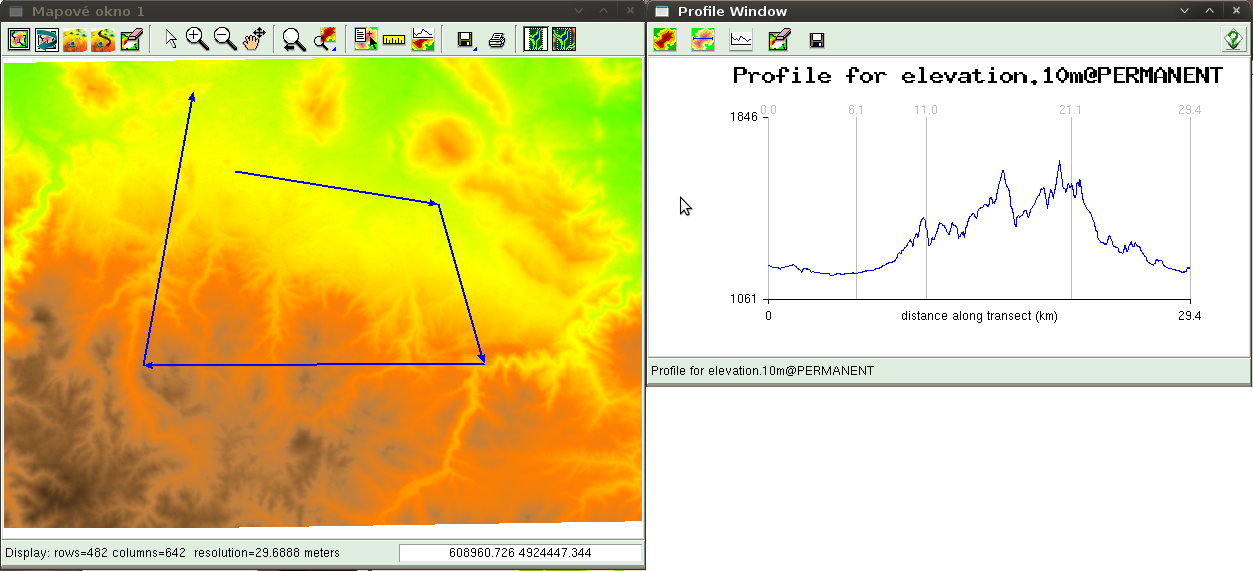The width and height of the screenshot is (1253, 571).
Task: Select the zoom in magnifier tool
Action: pos(197,39)
